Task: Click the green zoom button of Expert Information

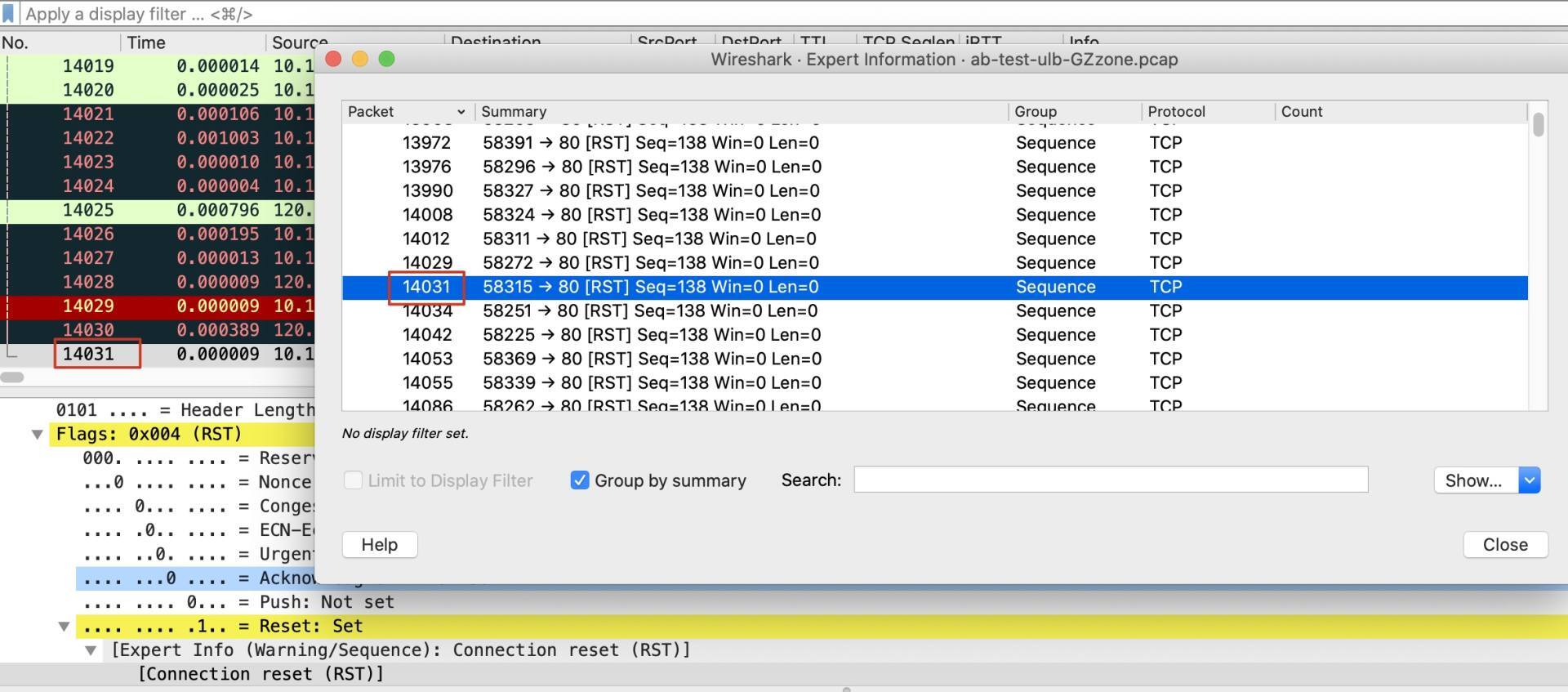Action: click(x=387, y=59)
